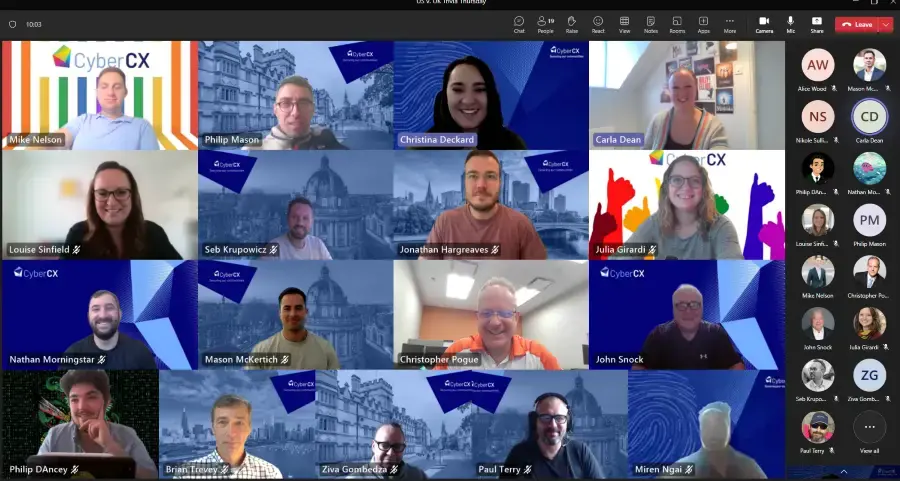Viewport: 900px width, 481px height.
Task: Open the More actions menu
Action: (x=730, y=23)
